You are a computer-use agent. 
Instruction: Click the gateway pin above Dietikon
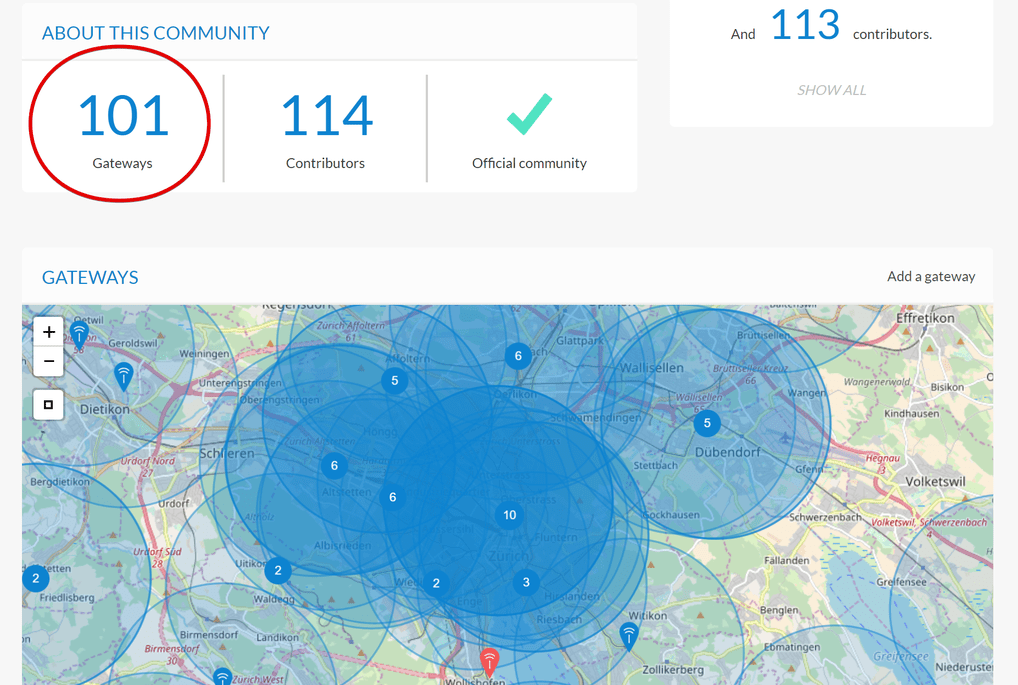123,375
